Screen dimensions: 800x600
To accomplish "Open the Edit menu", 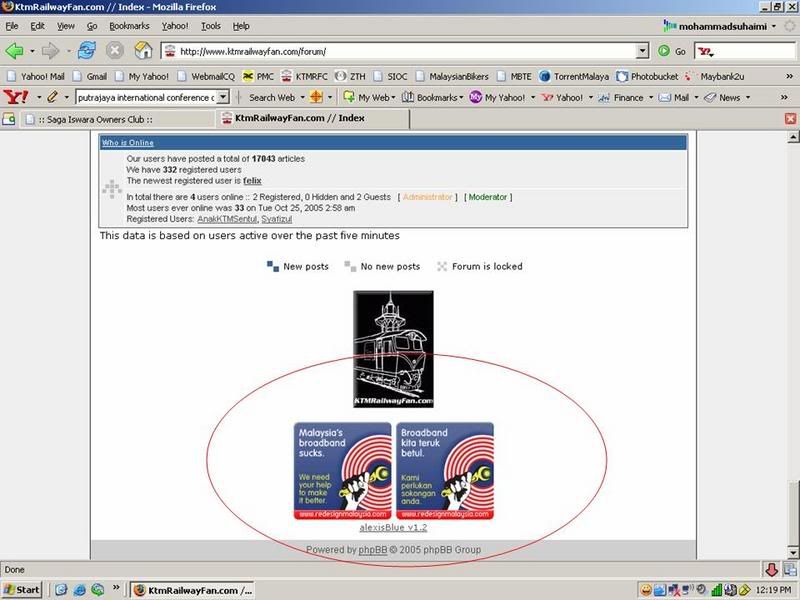I will [37, 26].
